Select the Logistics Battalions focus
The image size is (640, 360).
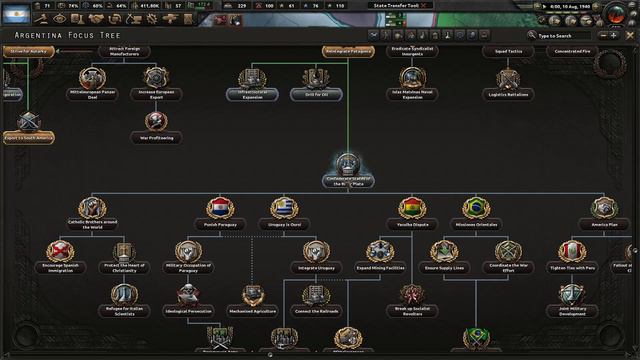point(508,84)
